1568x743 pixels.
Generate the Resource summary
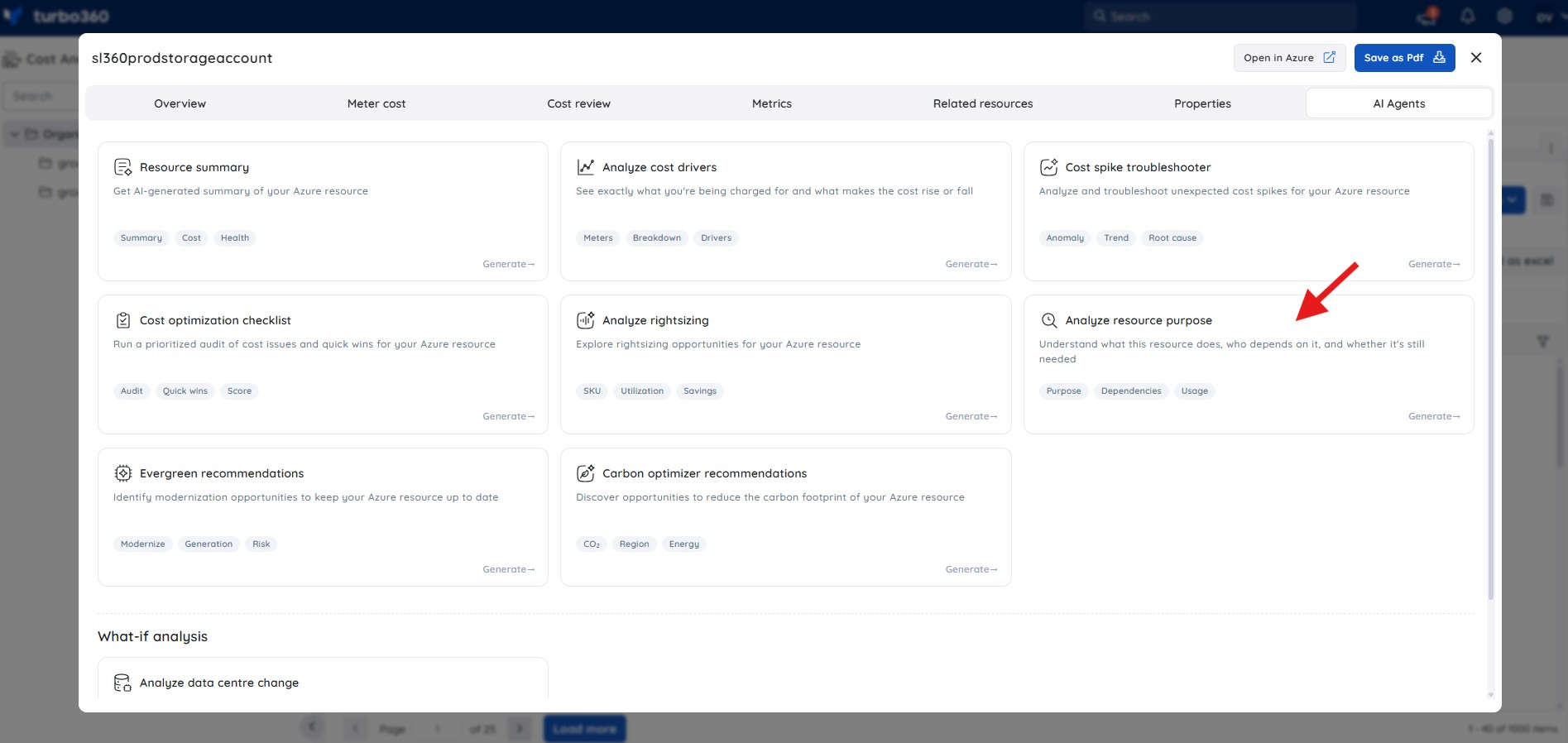(509, 264)
